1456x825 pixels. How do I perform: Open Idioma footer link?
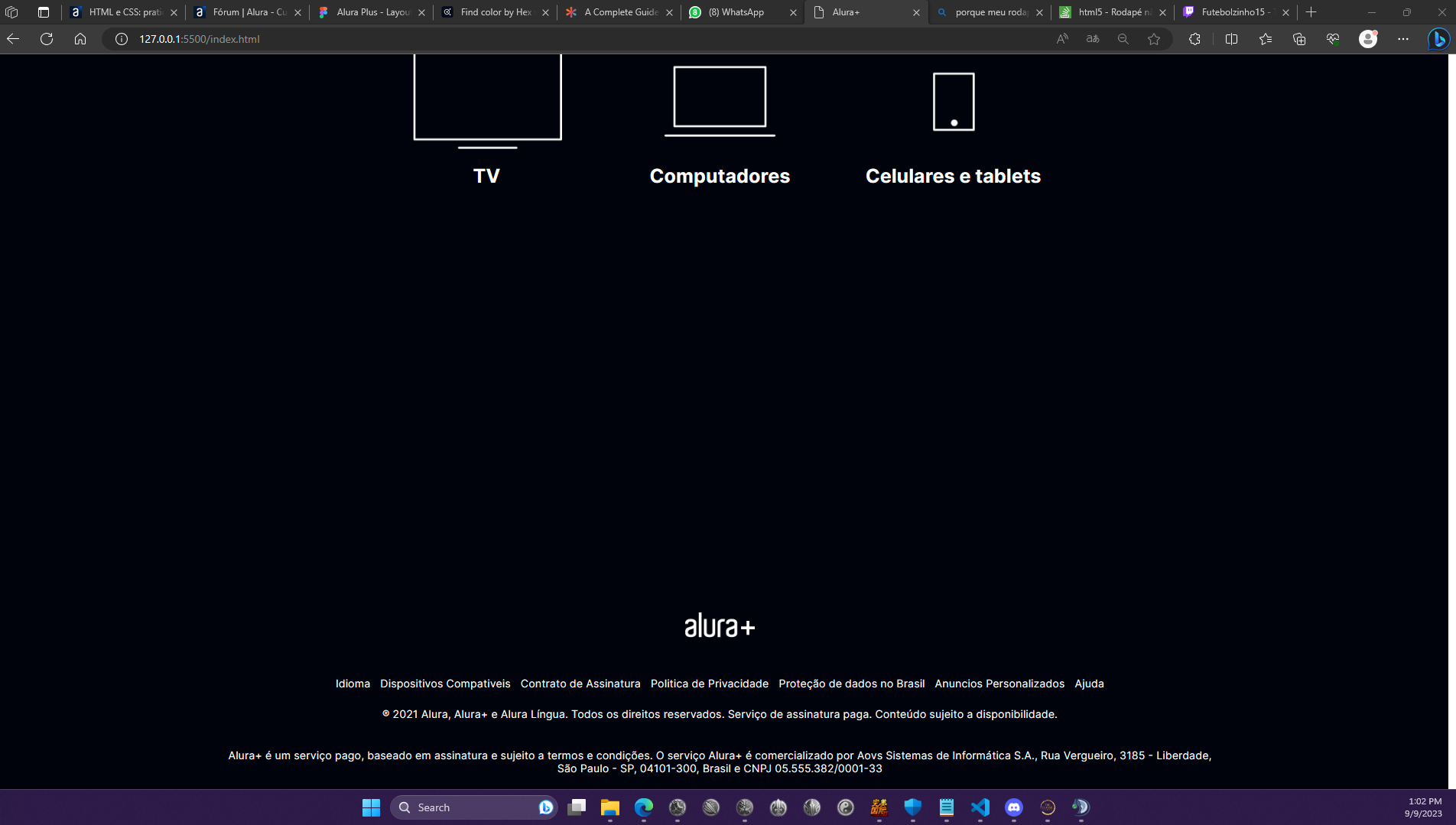353,684
